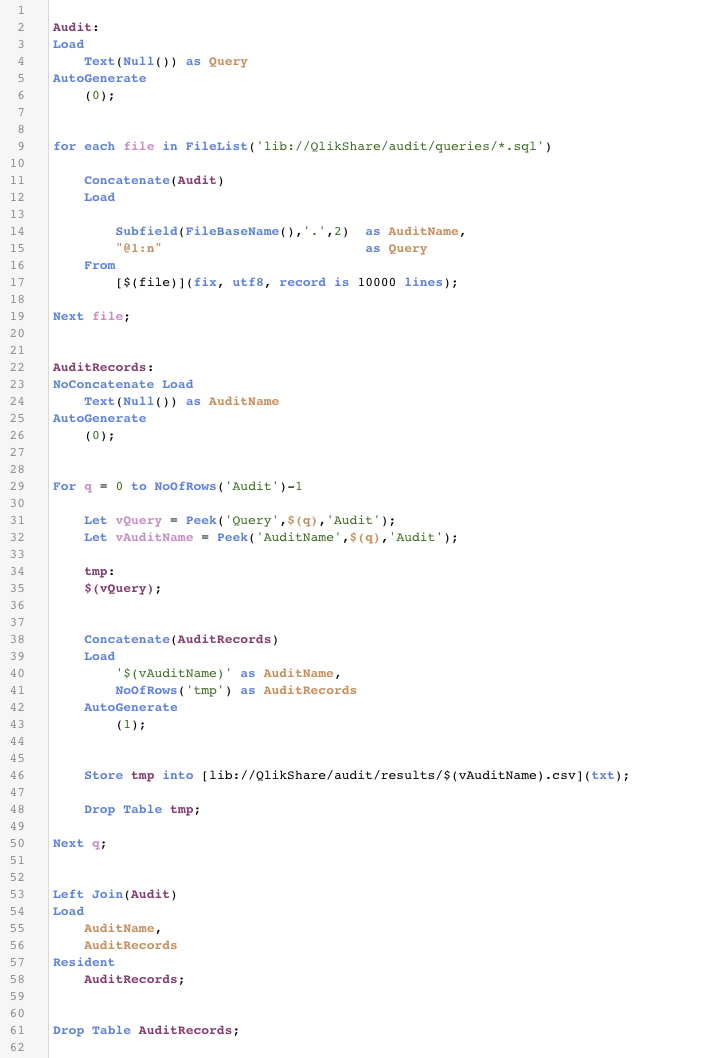Click the 'Store tmp into' statement
703x1058 pixels.
tap(356, 775)
